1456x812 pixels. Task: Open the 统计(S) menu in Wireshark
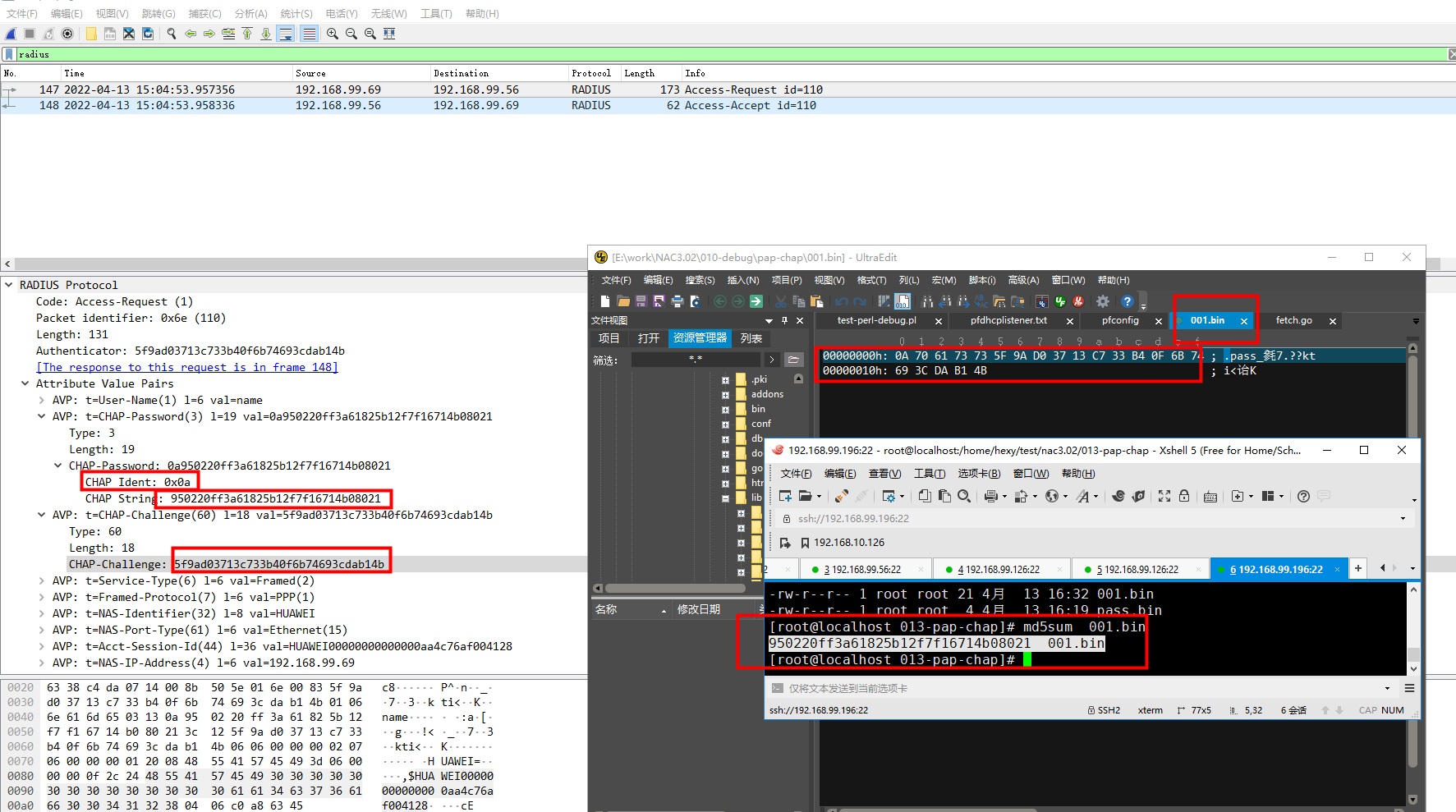click(x=296, y=13)
